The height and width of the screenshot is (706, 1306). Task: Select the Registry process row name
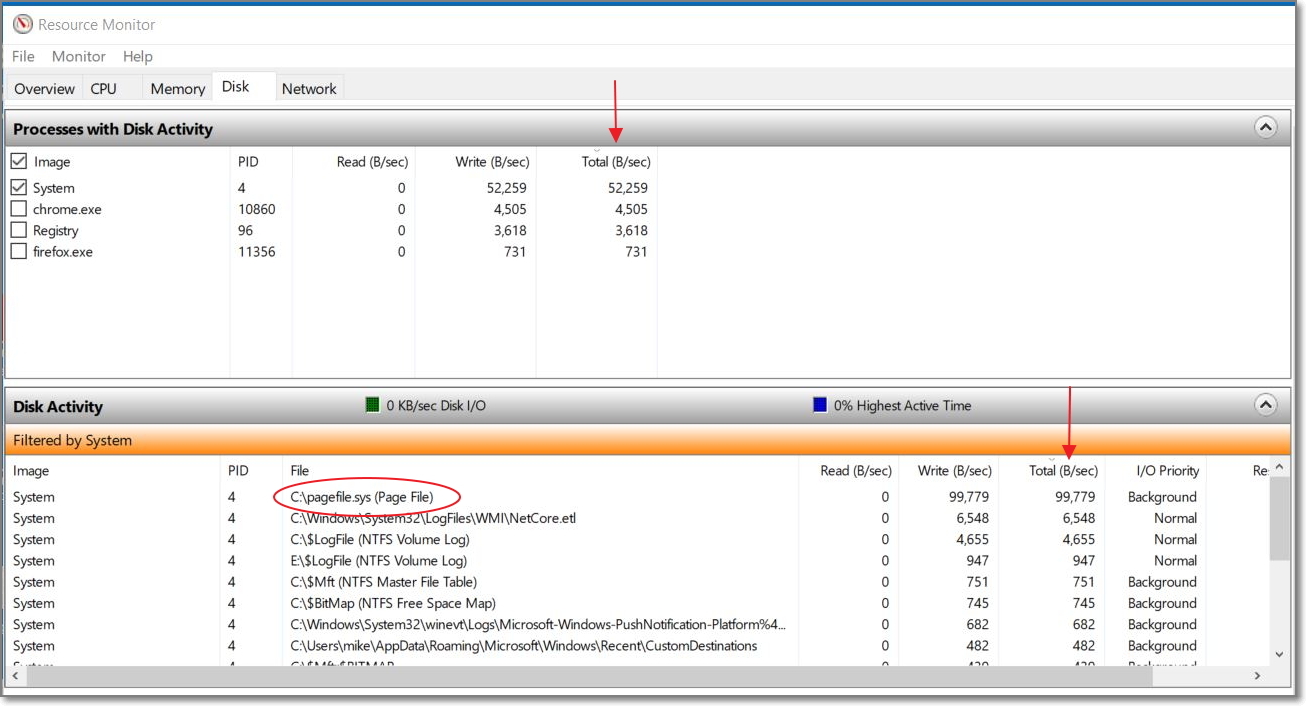pos(55,230)
